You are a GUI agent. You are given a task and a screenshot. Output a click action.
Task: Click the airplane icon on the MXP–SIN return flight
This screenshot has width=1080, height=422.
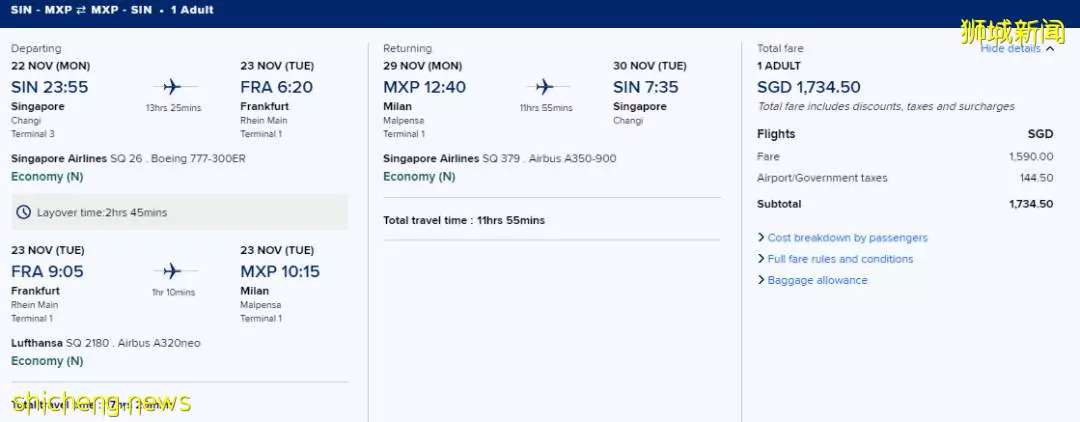click(544, 87)
